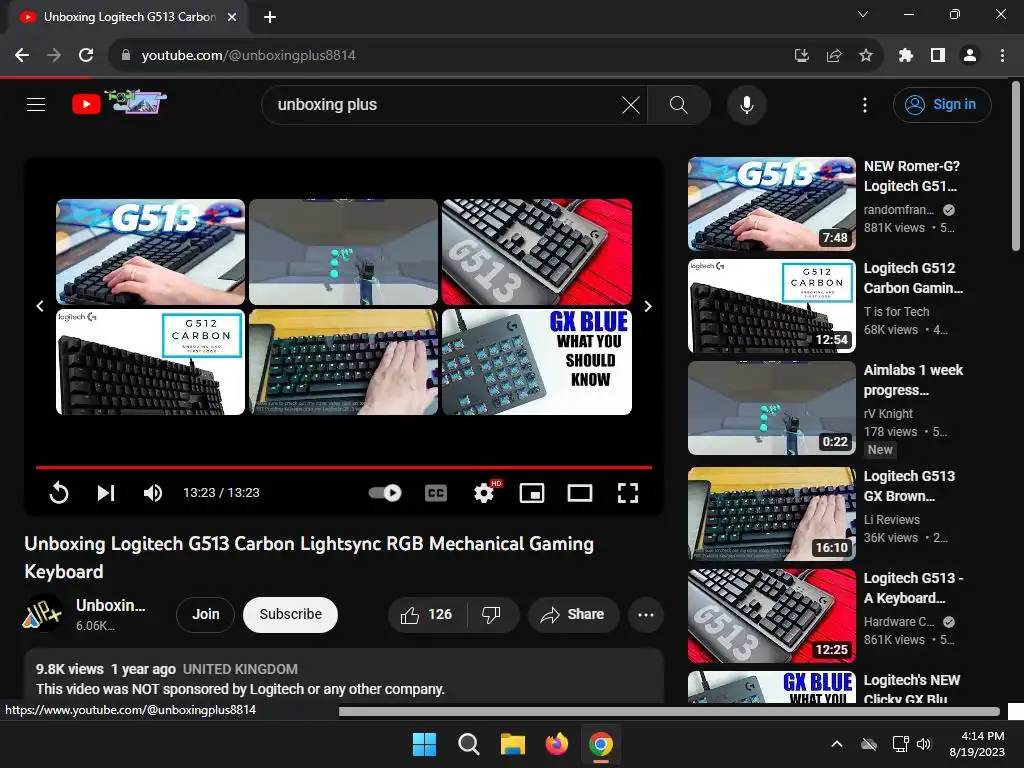Screen dimensions: 1024x768
Task: Show hidden system tray icons
Action: [837, 744]
